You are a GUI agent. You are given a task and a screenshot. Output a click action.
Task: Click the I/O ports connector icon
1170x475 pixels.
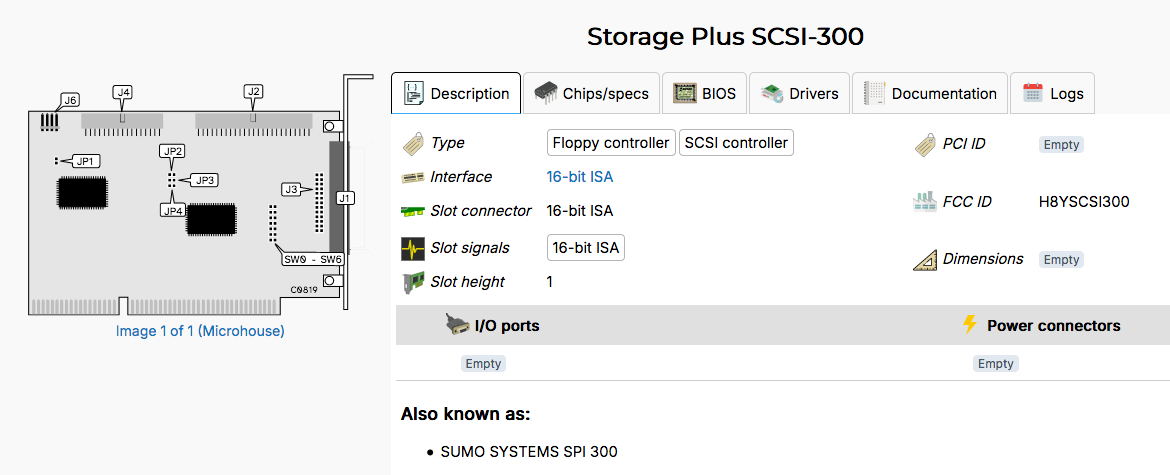coord(458,325)
